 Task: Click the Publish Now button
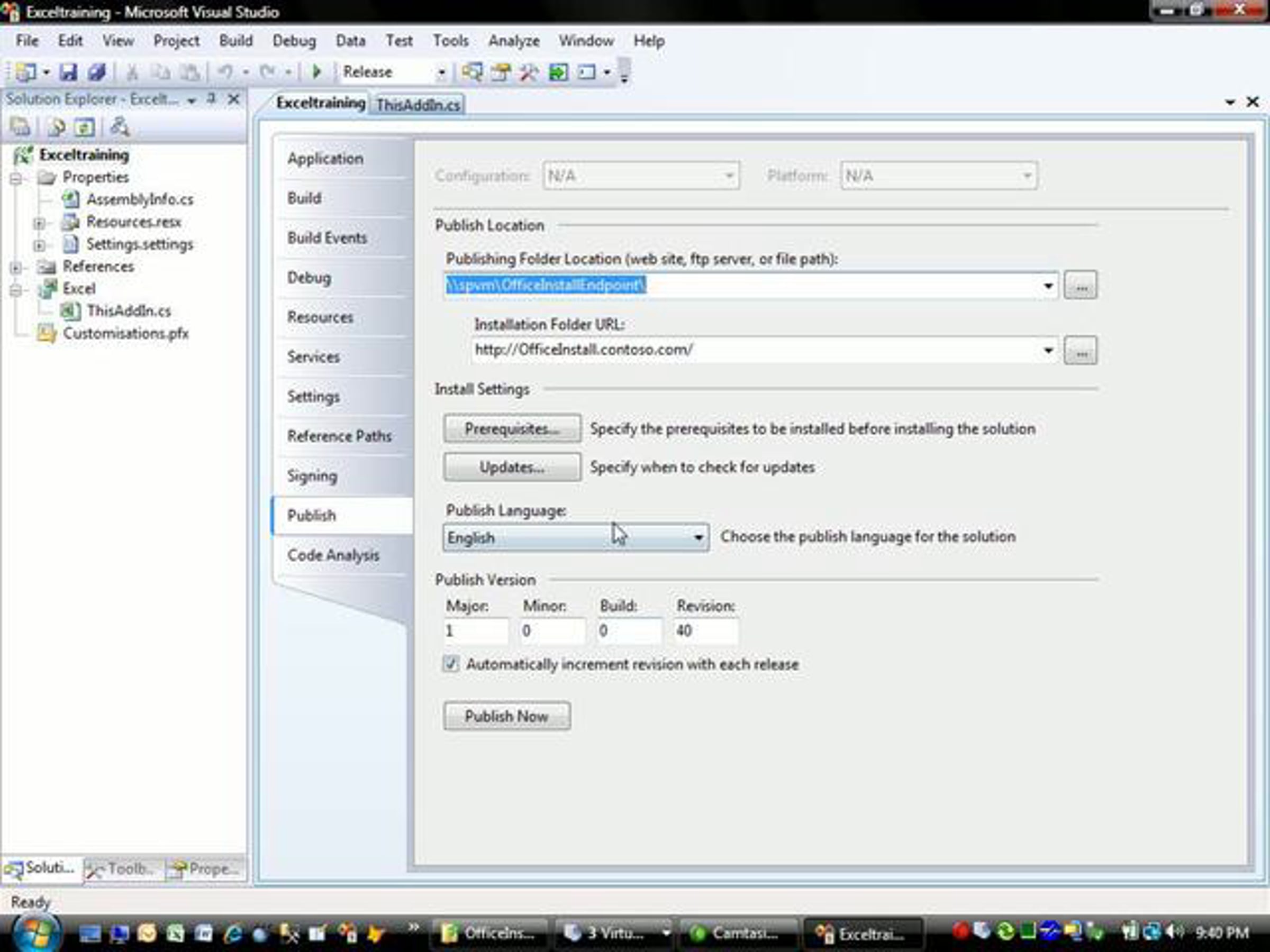506,716
